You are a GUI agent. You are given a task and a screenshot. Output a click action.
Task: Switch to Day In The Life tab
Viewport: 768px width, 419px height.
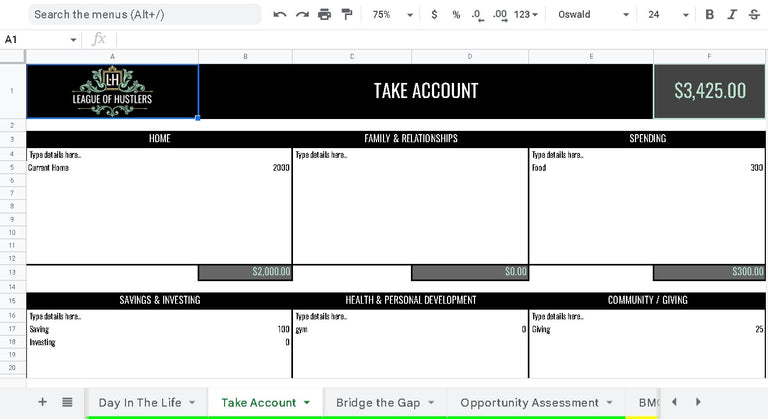pos(140,403)
